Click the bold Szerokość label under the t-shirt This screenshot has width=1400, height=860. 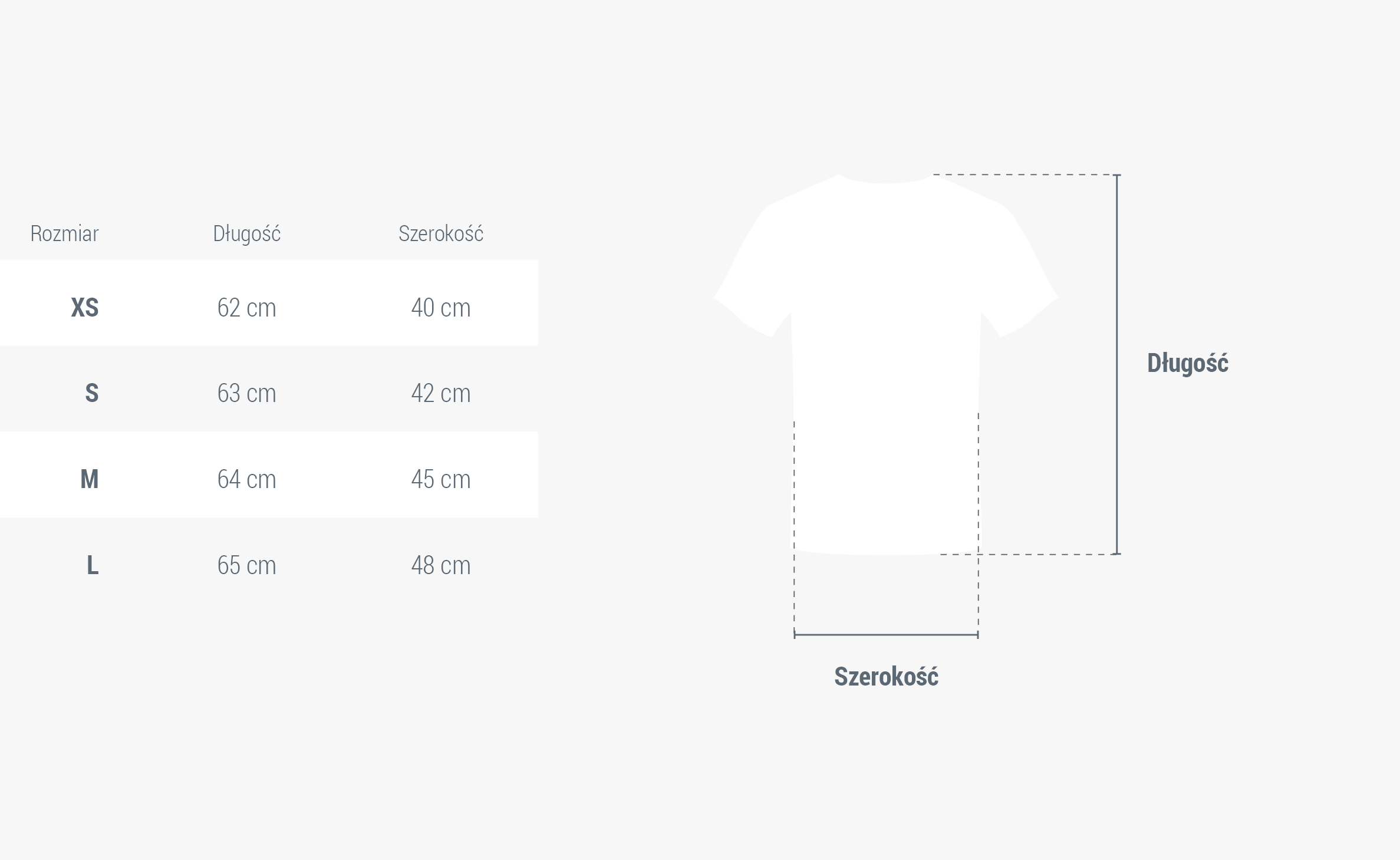(886, 677)
